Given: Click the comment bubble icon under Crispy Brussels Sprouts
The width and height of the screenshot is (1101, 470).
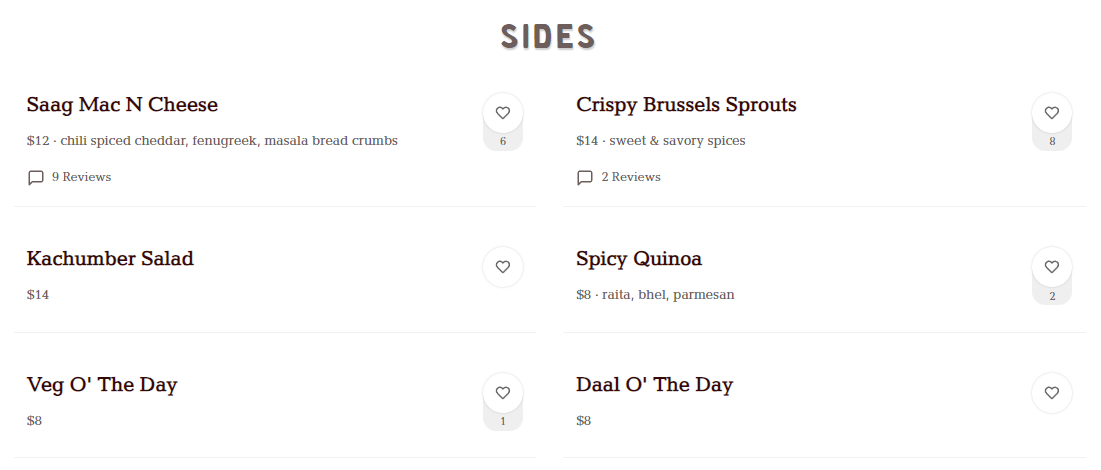Looking at the screenshot, I should pyautogui.click(x=585, y=178).
